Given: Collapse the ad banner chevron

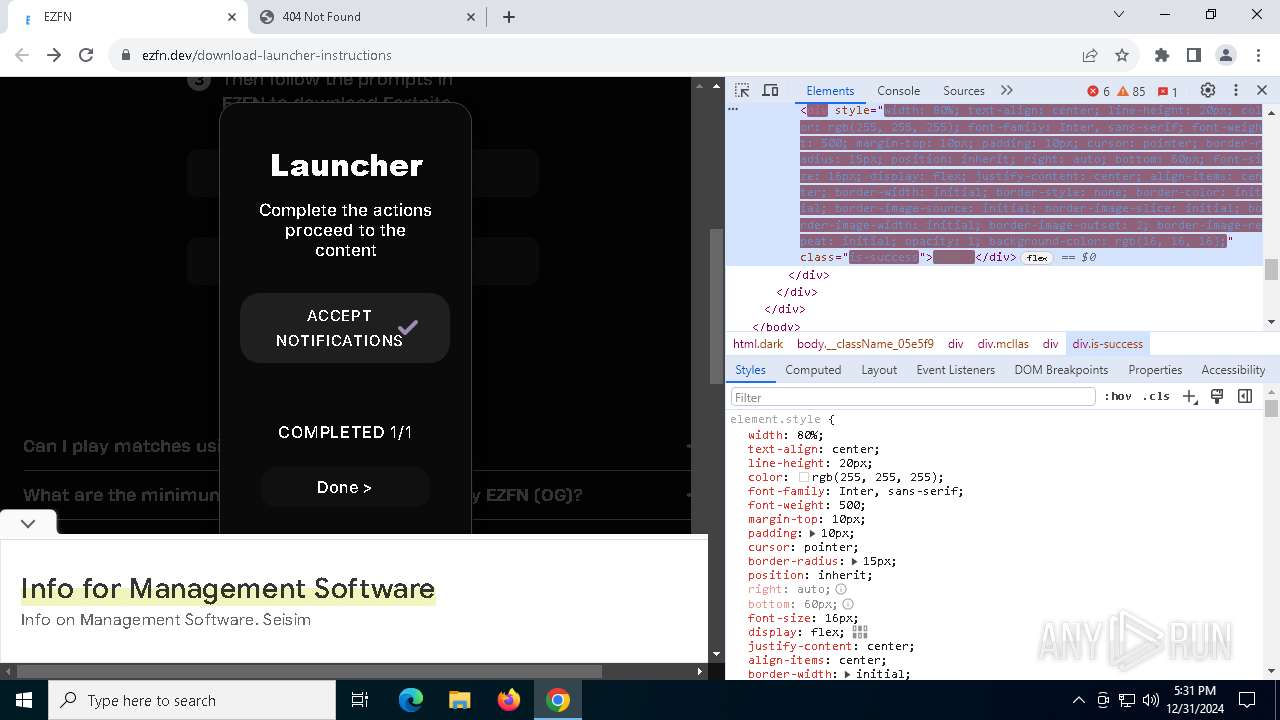Looking at the screenshot, I should coord(28,523).
